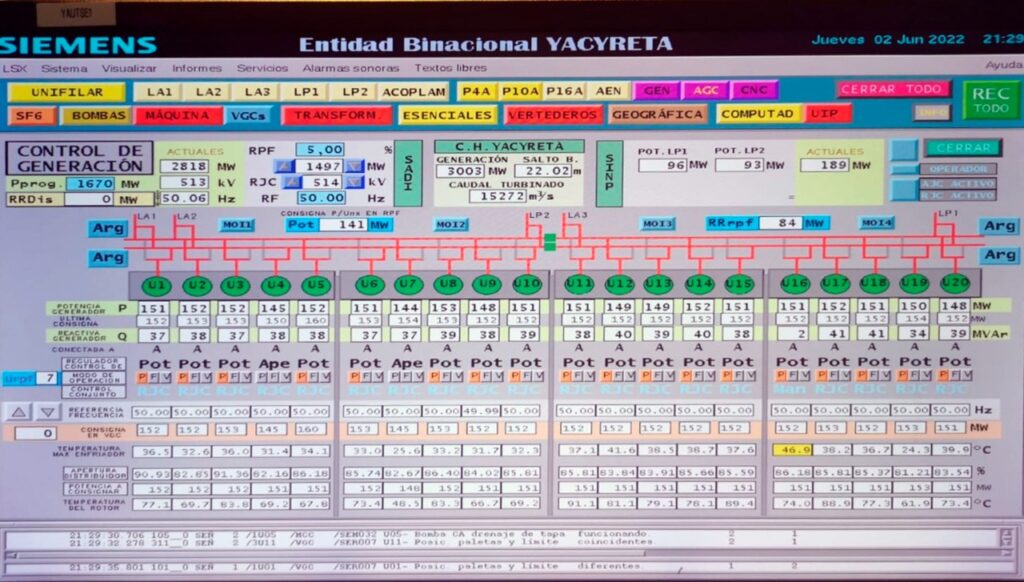Select generator unit U12 circle
This screenshot has width=1024, height=582.
619,284
